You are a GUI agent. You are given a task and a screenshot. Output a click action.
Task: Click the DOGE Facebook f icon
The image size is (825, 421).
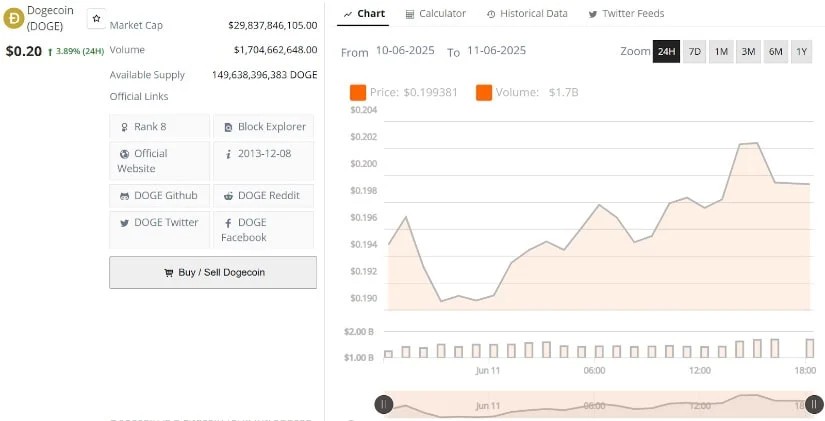pyautogui.click(x=229, y=223)
